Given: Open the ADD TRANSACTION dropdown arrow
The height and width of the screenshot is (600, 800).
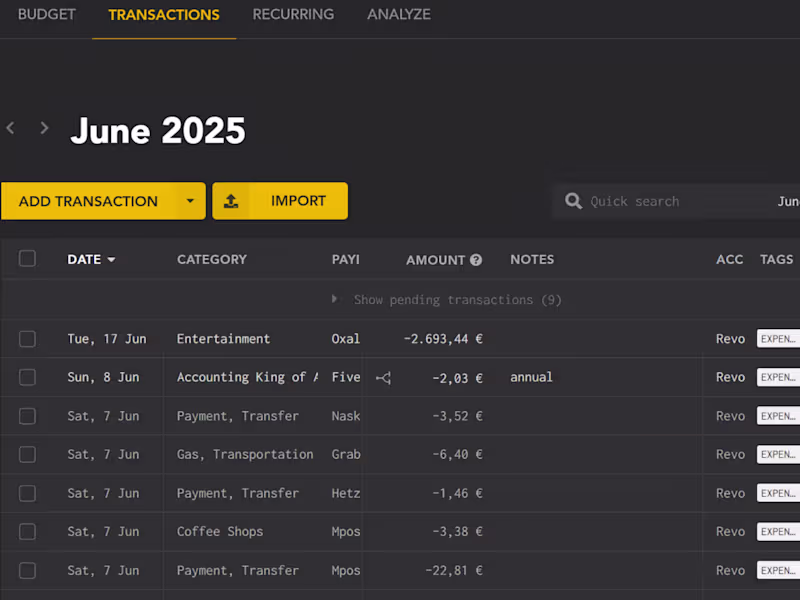Looking at the screenshot, I should coord(190,201).
